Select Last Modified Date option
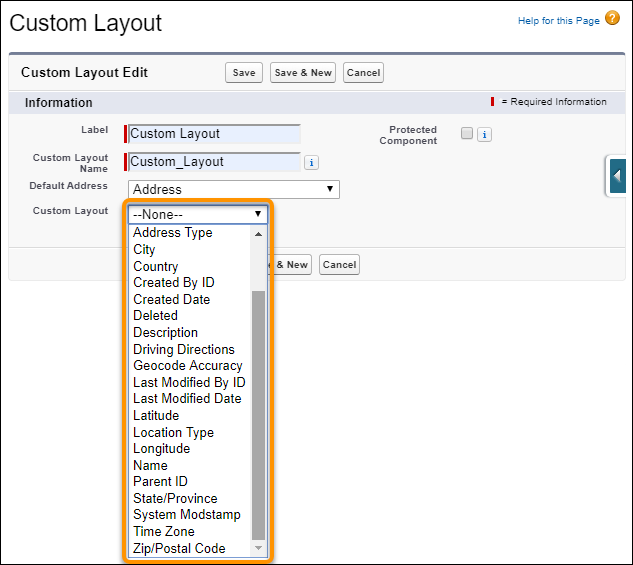The height and width of the screenshot is (565, 633). (189, 399)
